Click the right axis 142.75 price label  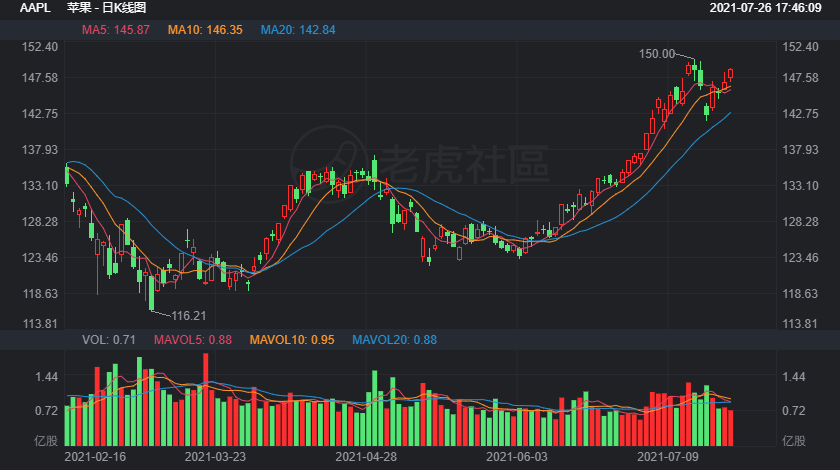coord(800,114)
